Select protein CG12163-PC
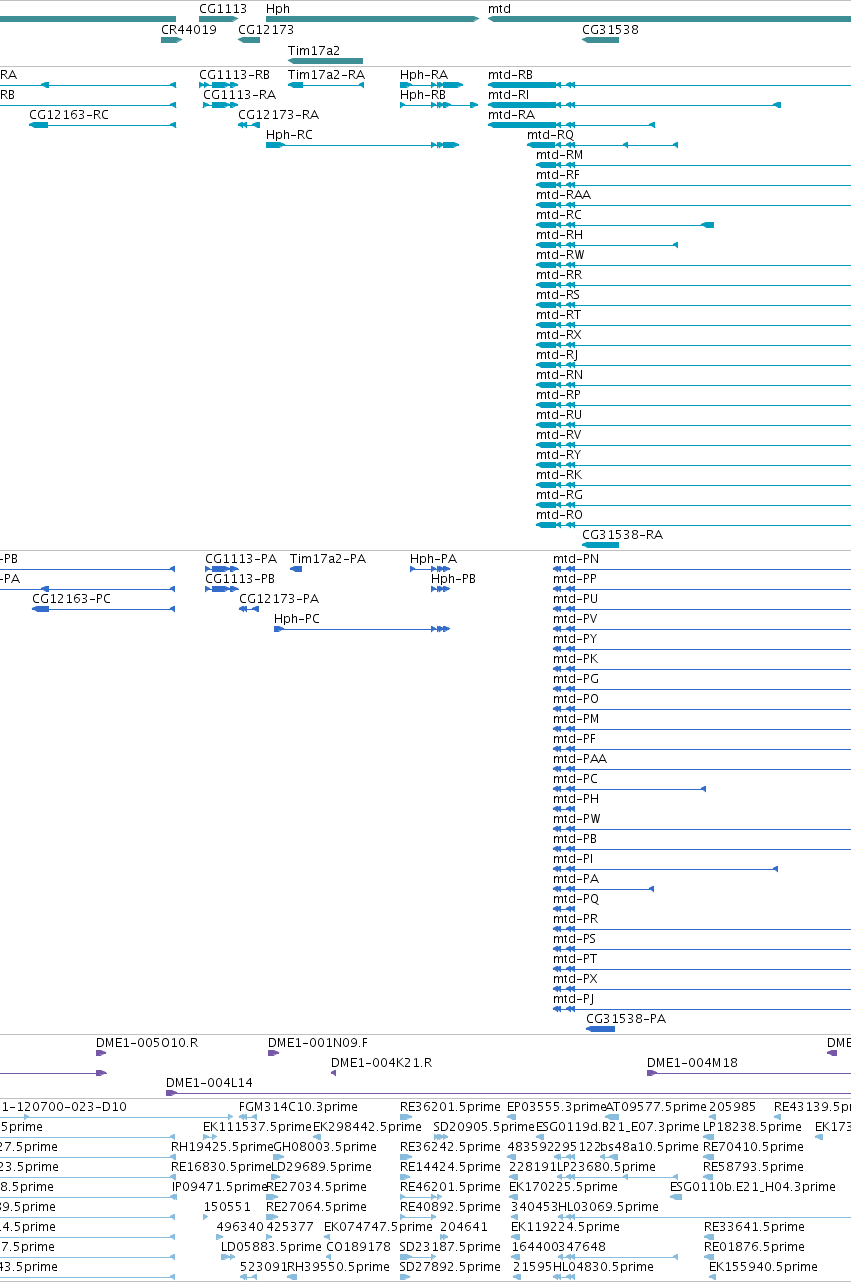The height and width of the screenshot is (1282, 851). (72, 598)
